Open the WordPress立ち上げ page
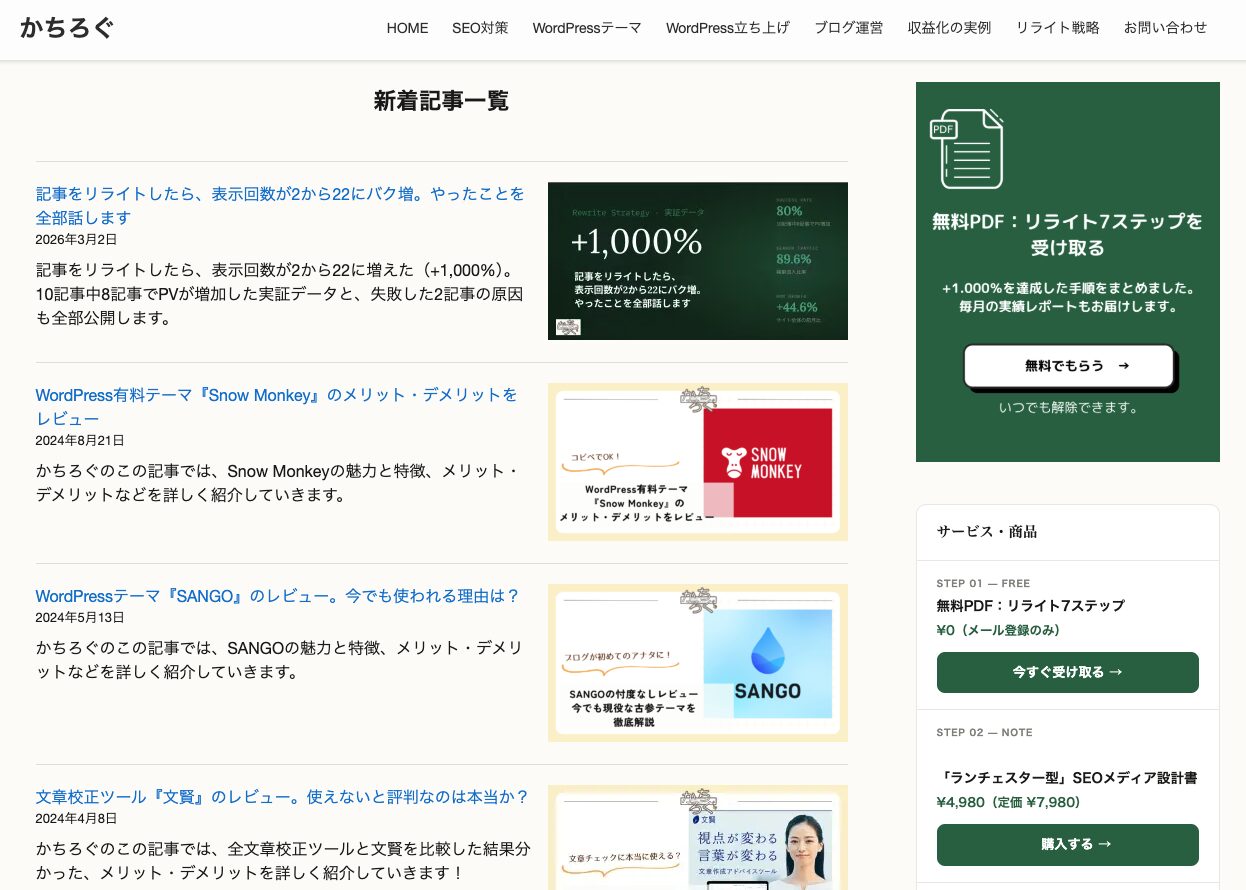 (x=727, y=28)
